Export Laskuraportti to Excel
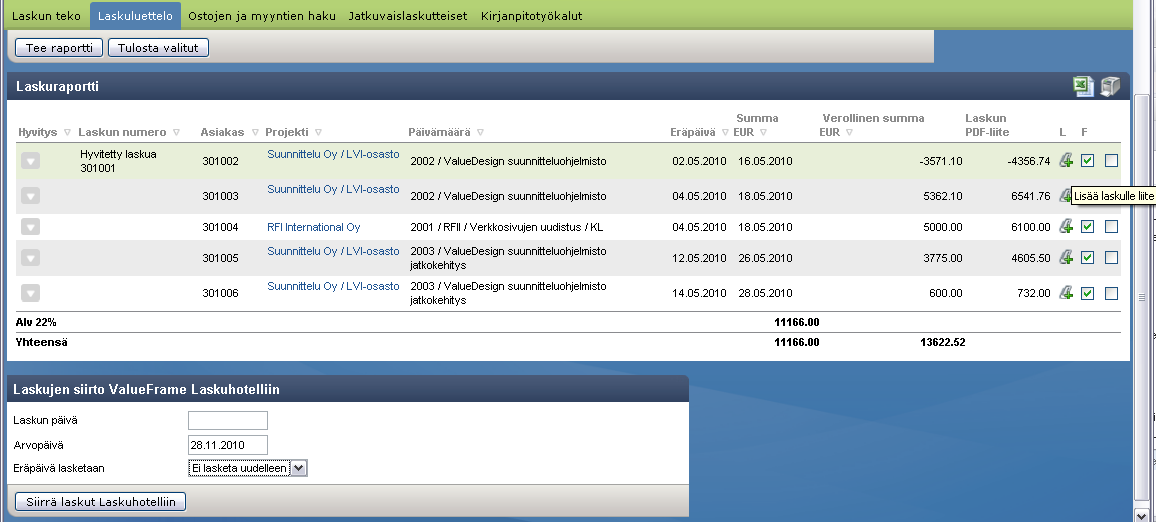 pos(1083,86)
